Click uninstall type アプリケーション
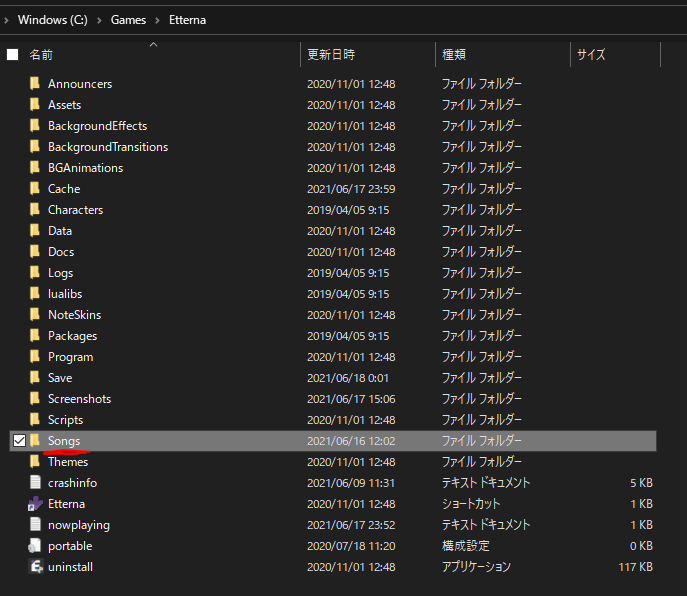687x596 pixels. (x=476, y=567)
